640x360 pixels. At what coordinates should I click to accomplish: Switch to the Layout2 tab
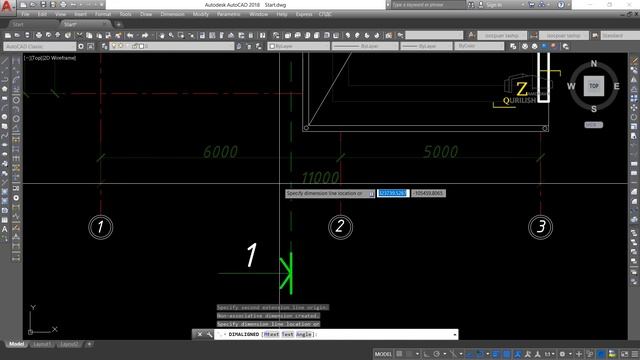[x=69, y=344]
